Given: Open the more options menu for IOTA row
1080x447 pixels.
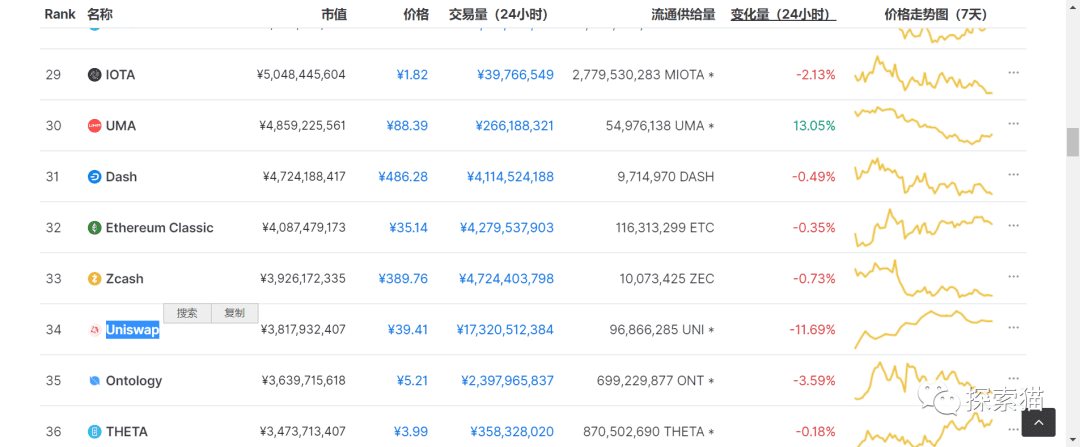Looking at the screenshot, I should (x=1013, y=72).
